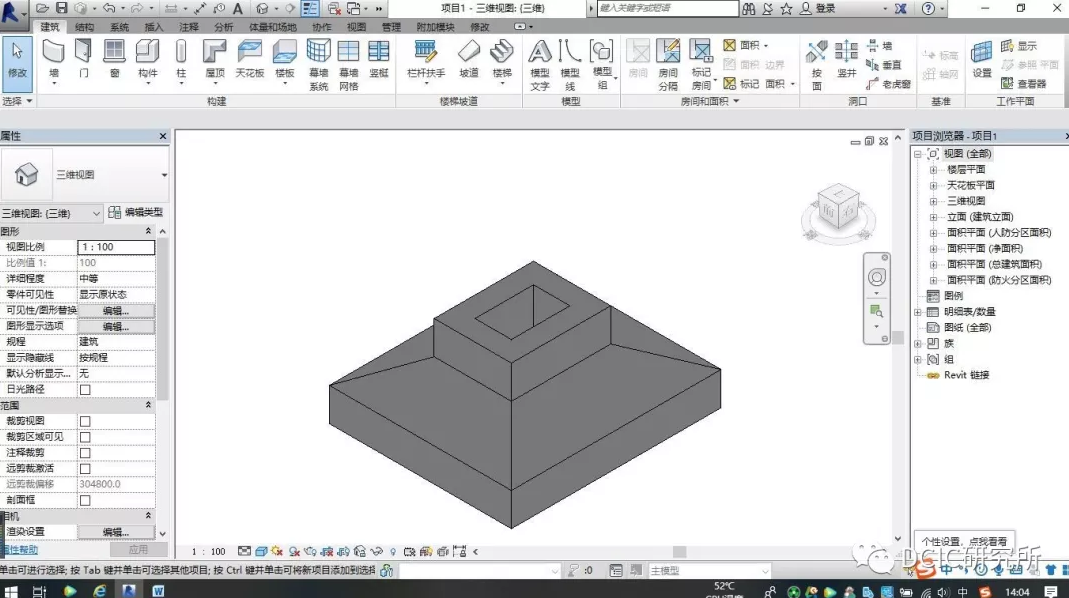
Task: Switch to the 结构 ribbon tab
Action: click(x=85, y=27)
